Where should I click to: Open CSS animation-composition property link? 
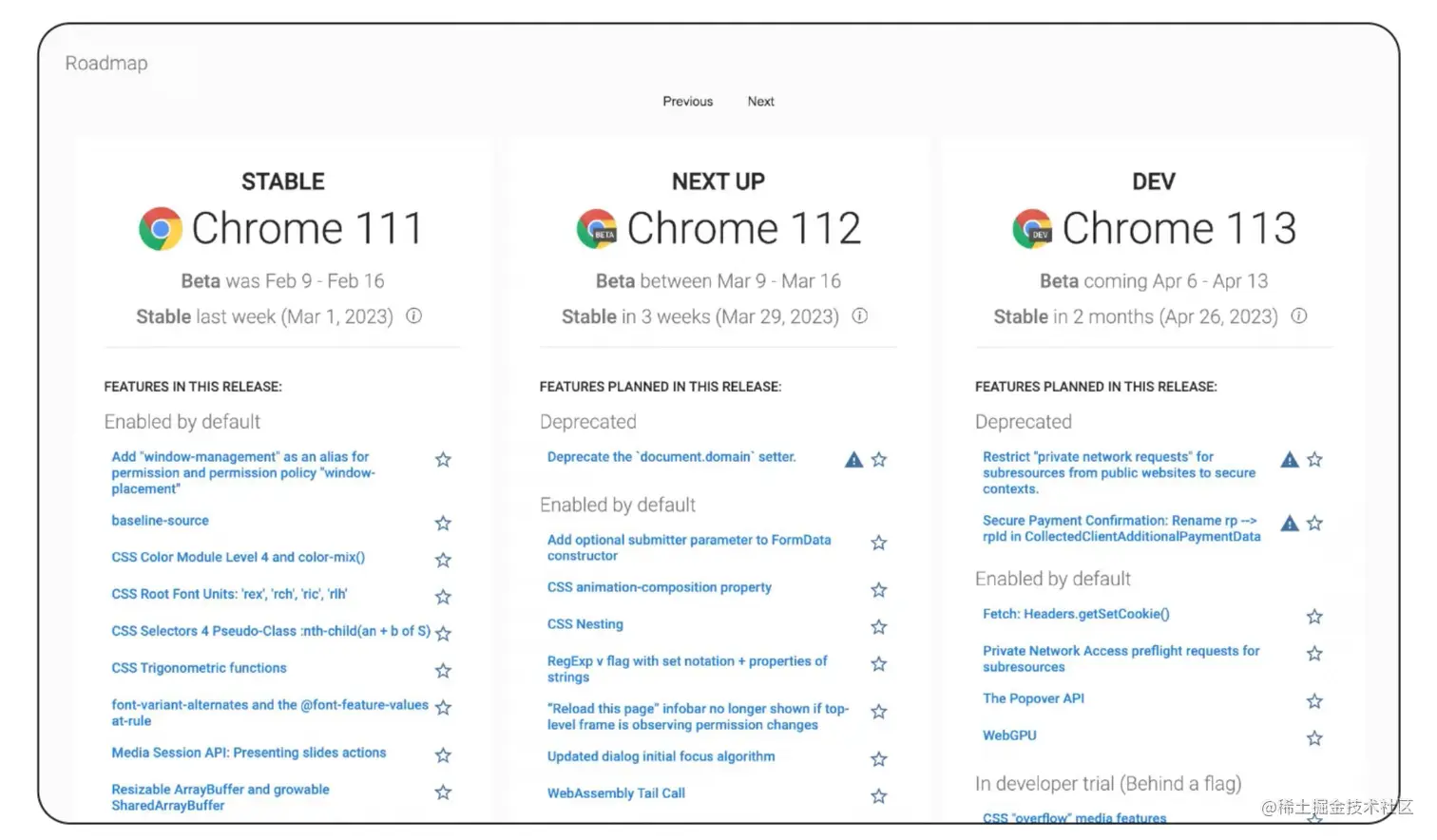tap(660, 587)
